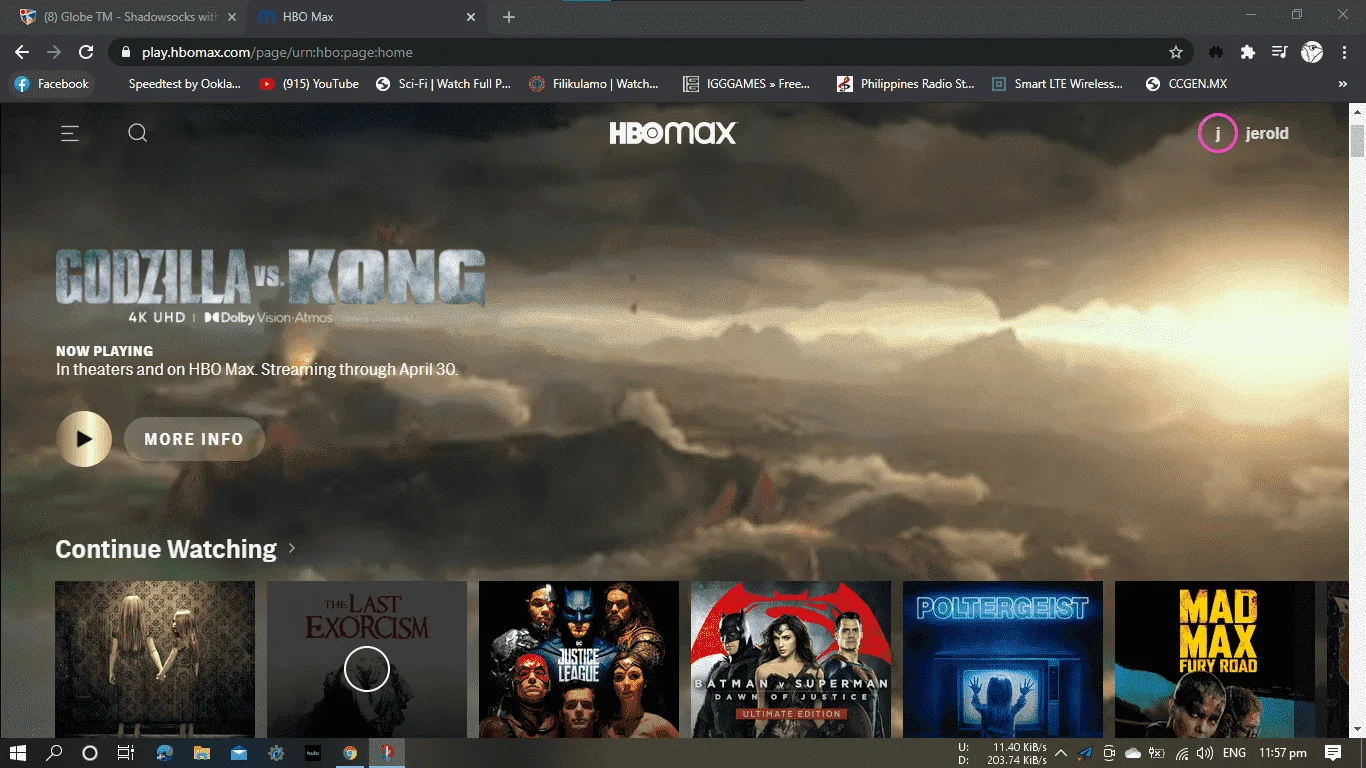Viewport: 1366px width, 768px height.
Task: Open the Mad Max Fury Road thumbnail
Action: point(1215,660)
